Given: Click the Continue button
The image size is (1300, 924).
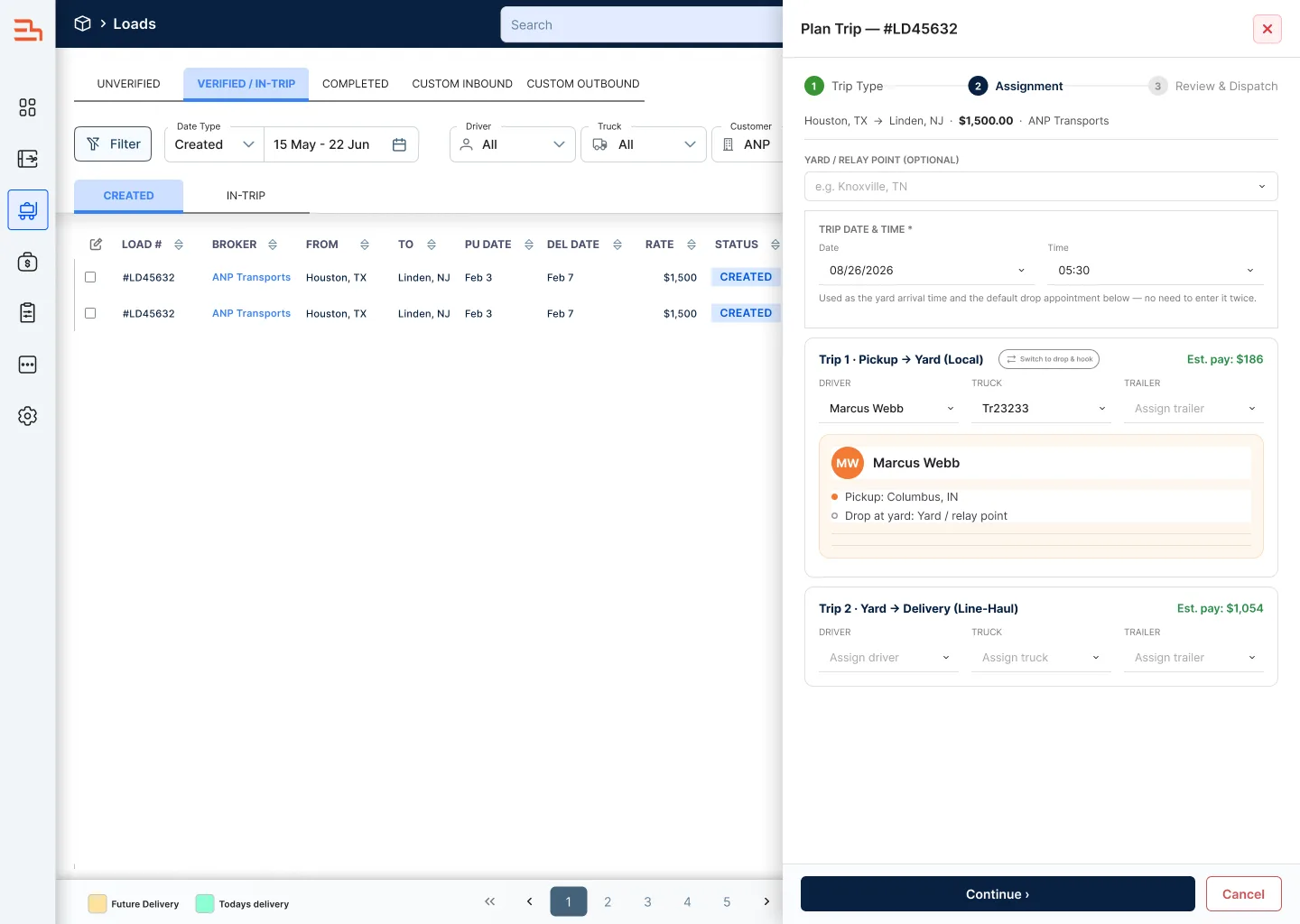Looking at the screenshot, I should pos(998,894).
